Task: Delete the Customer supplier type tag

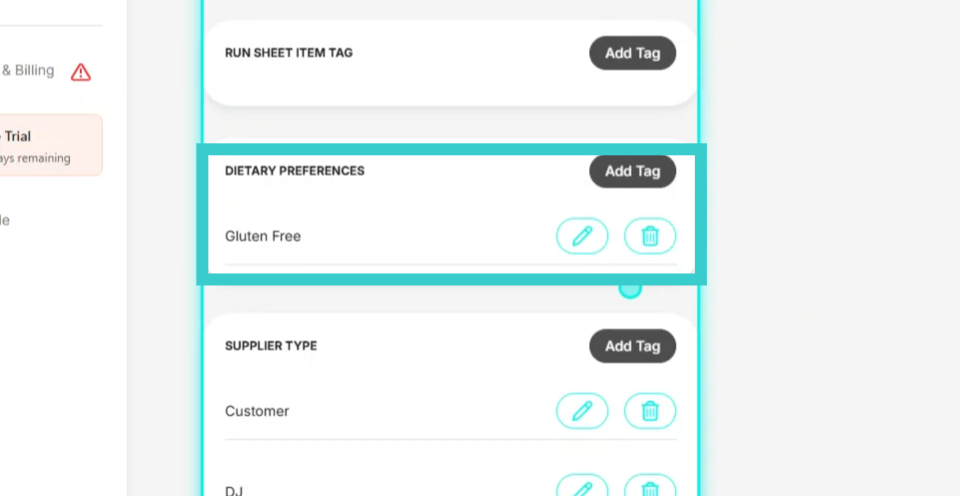Action: point(650,411)
